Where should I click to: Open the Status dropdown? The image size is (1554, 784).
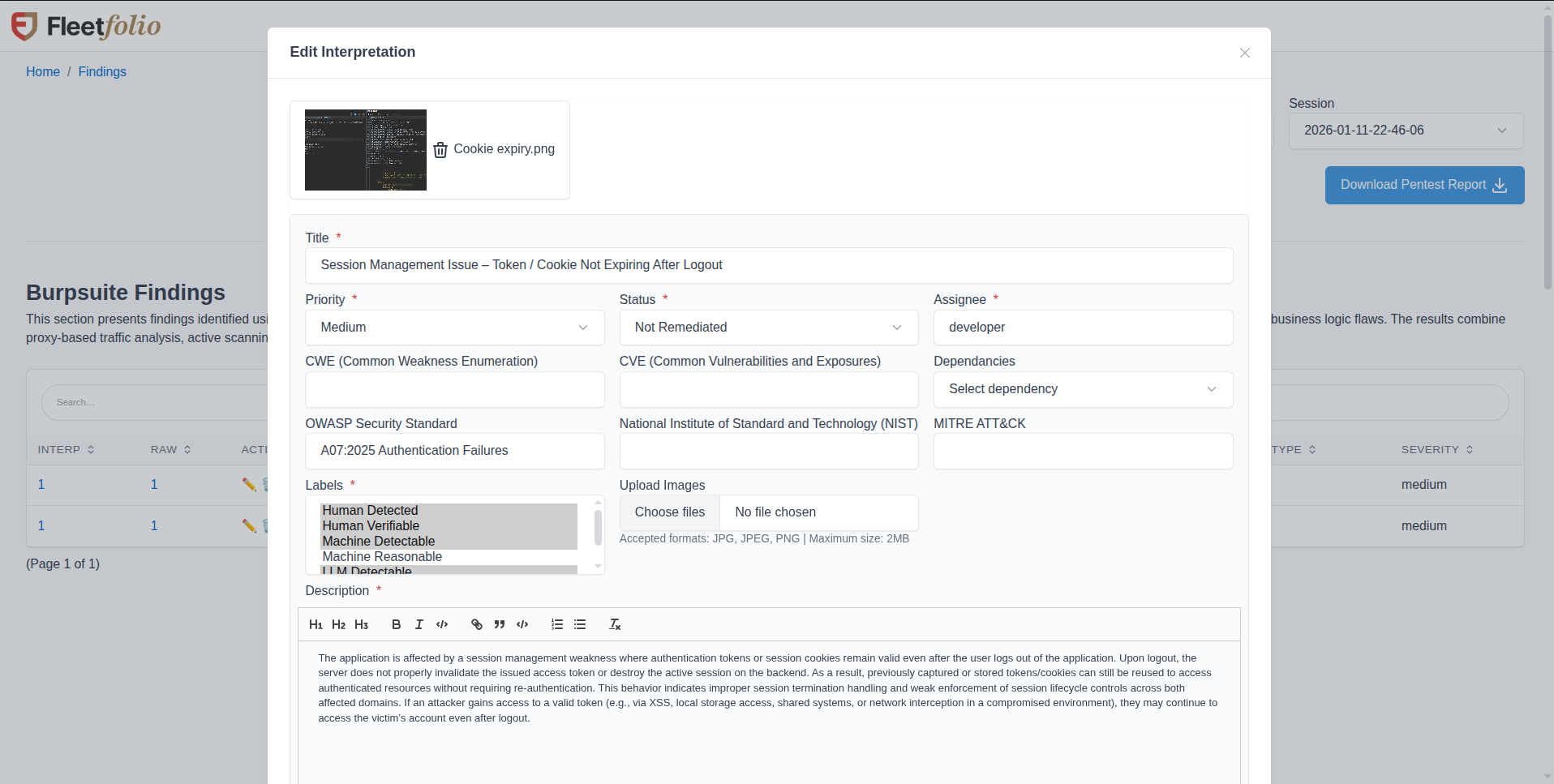coord(767,328)
